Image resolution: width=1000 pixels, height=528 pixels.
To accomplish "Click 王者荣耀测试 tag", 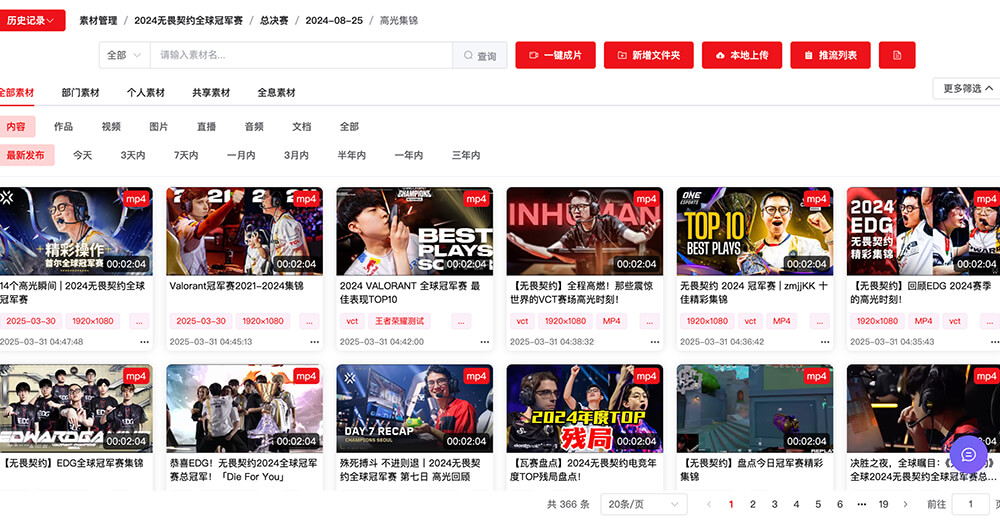I will pyautogui.click(x=399, y=321).
